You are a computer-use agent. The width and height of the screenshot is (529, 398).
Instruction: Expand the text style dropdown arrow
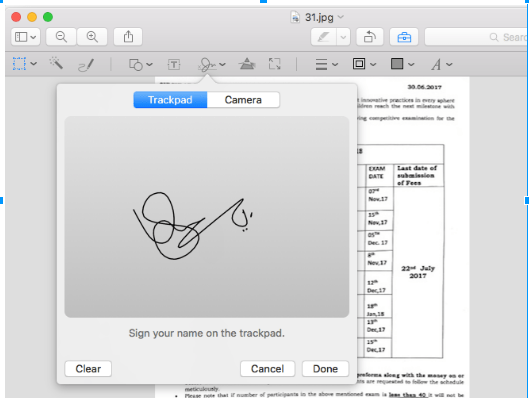[x=449, y=64]
